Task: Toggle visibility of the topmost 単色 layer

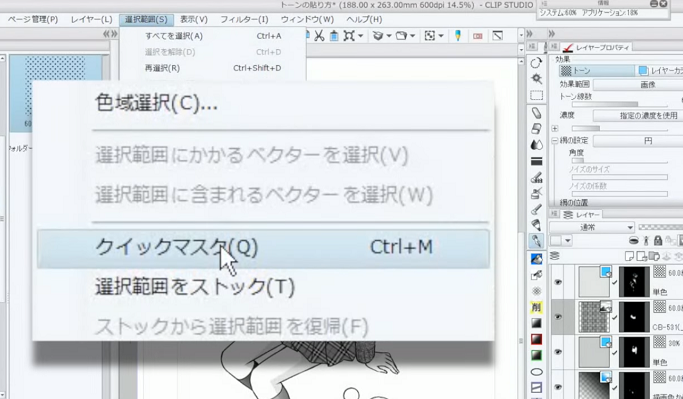Action: click(558, 282)
